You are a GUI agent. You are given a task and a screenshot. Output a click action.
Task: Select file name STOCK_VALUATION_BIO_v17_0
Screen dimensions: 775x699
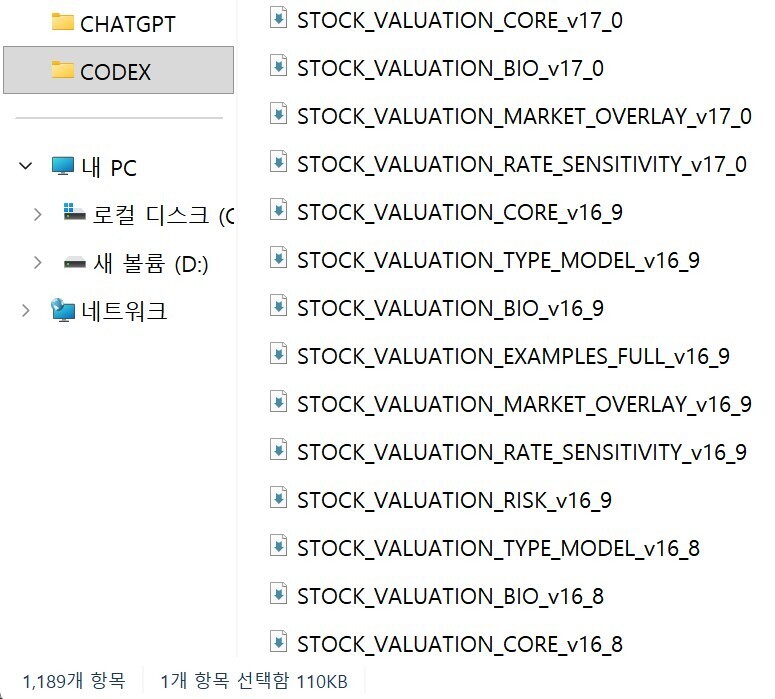[450, 69]
